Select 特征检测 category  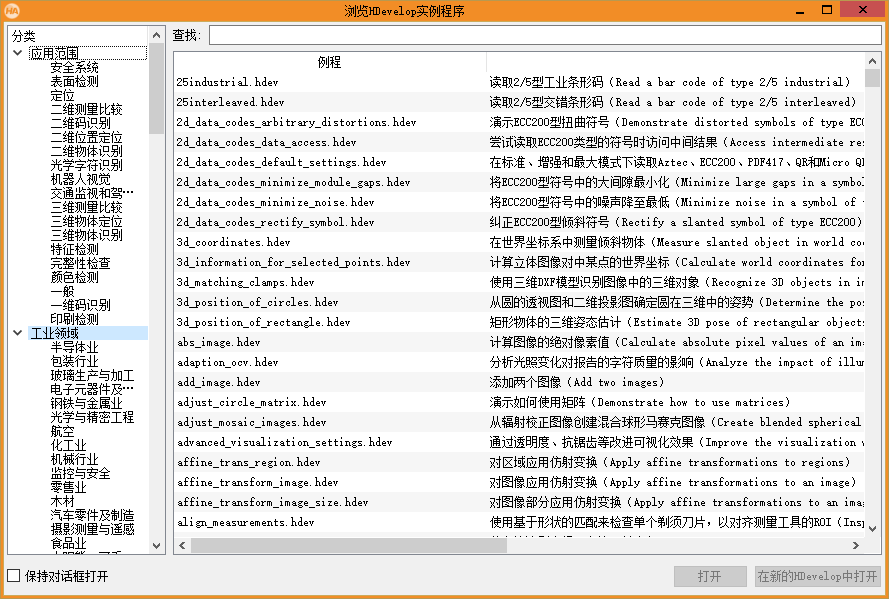74,249
